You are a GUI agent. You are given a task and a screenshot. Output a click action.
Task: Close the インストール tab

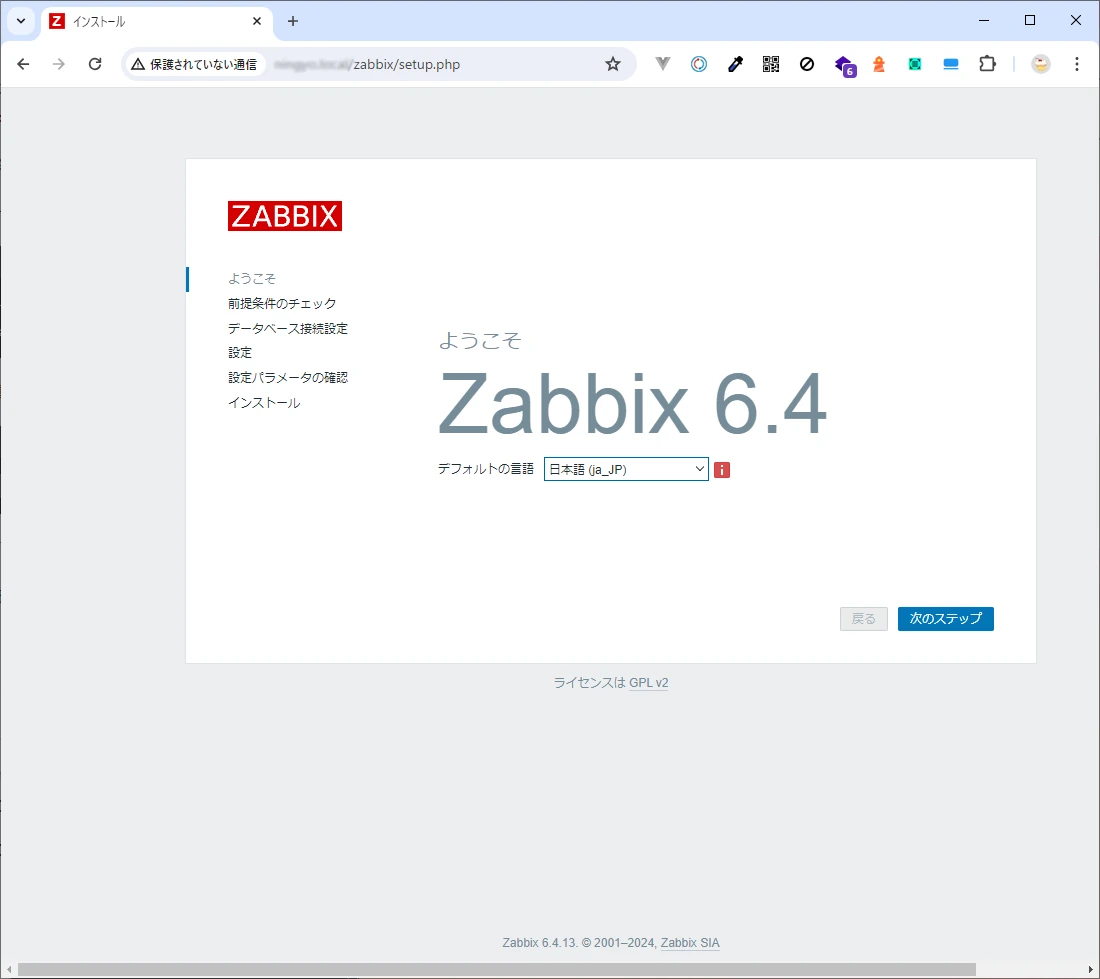pyautogui.click(x=257, y=21)
